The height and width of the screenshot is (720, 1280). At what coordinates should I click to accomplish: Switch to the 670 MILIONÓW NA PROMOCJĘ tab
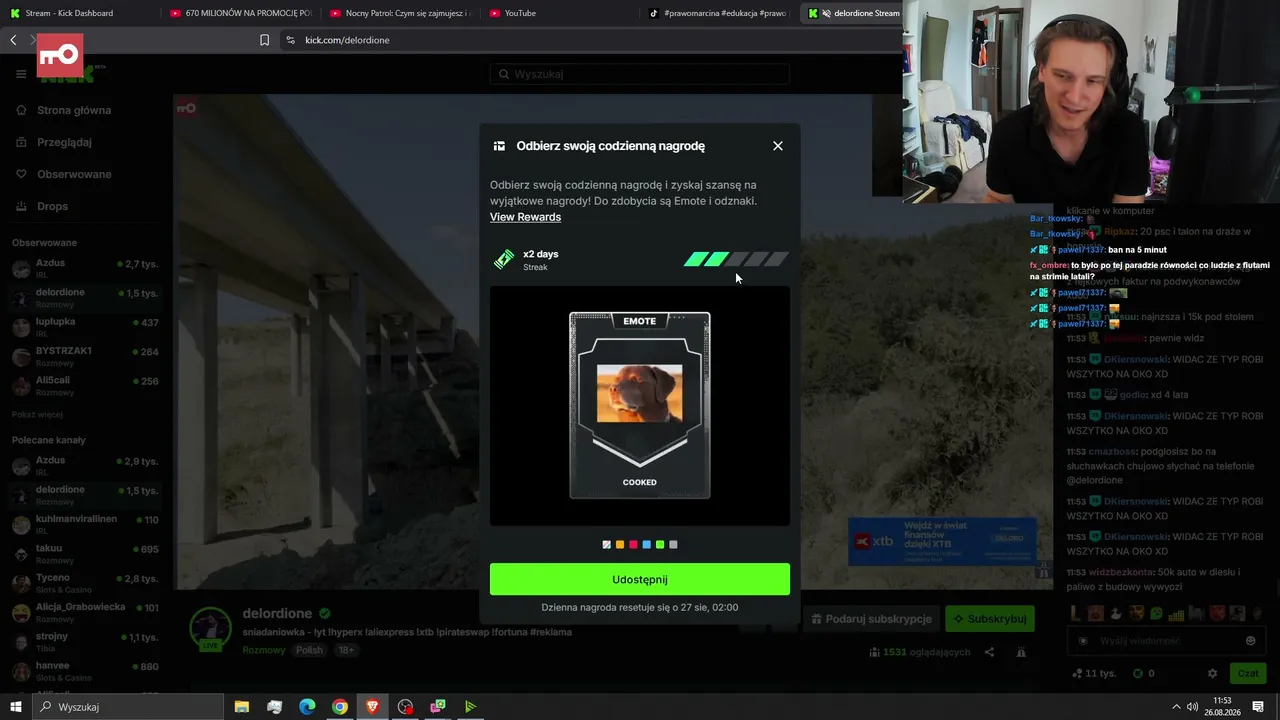click(240, 13)
